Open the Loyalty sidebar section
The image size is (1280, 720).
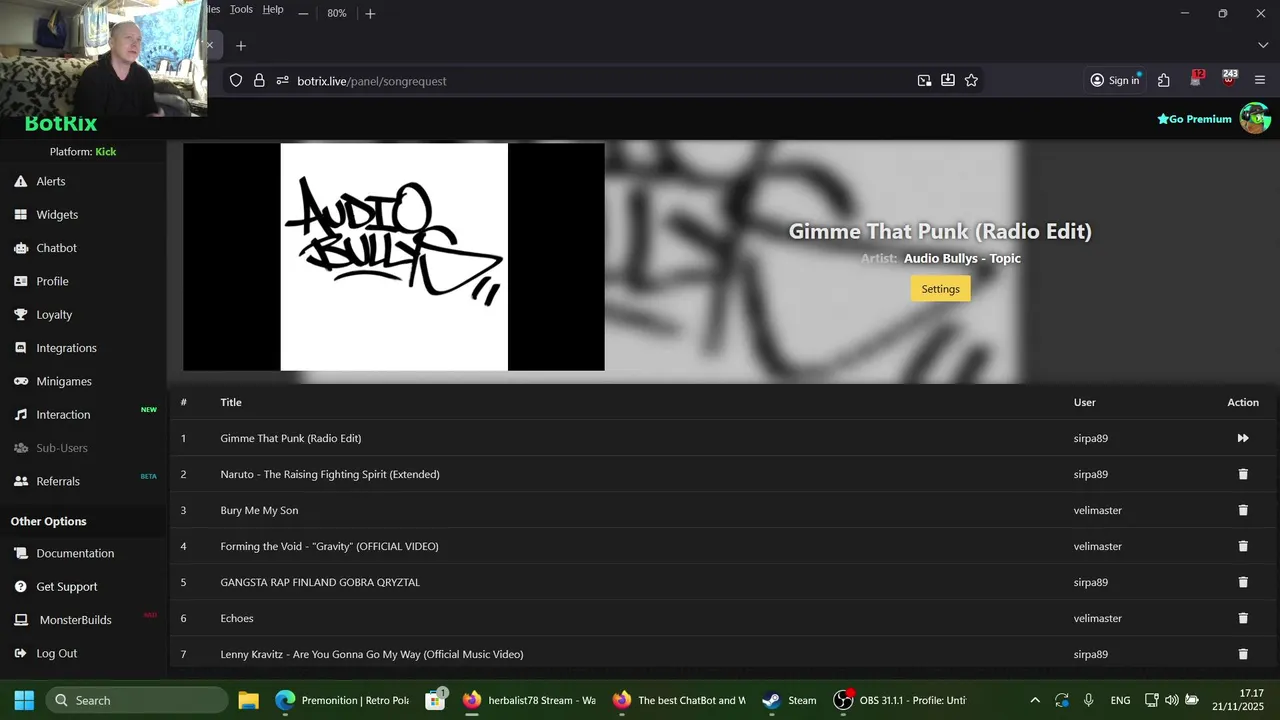pos(54,314)
